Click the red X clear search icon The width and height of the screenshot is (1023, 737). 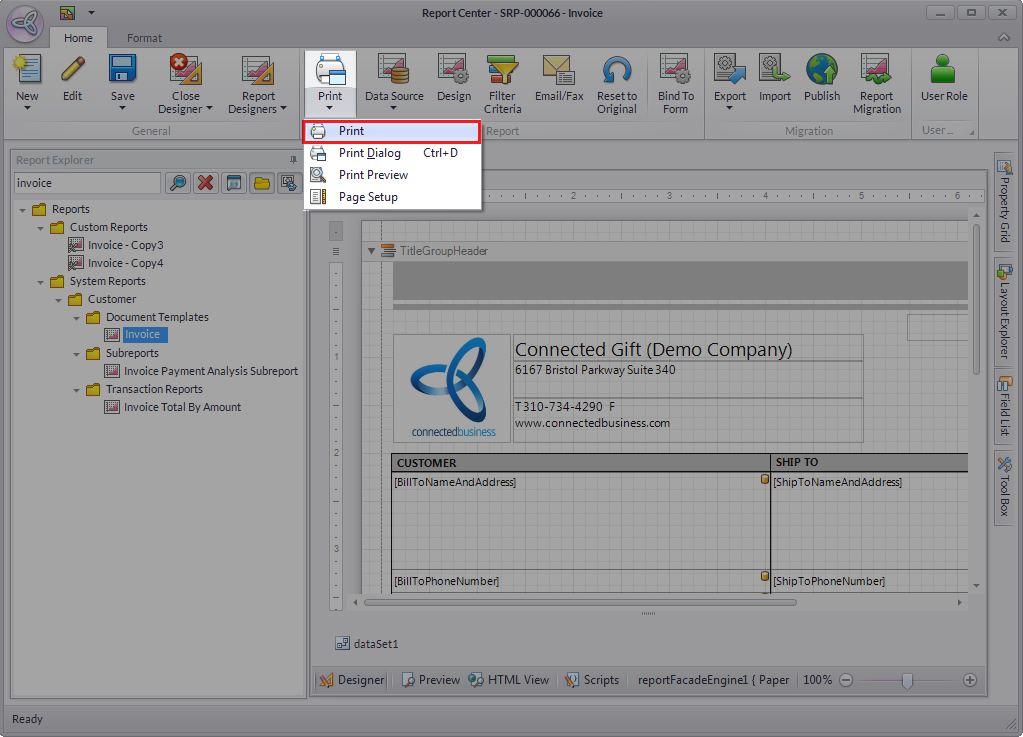pyautogui.click(x=205, y=183)
